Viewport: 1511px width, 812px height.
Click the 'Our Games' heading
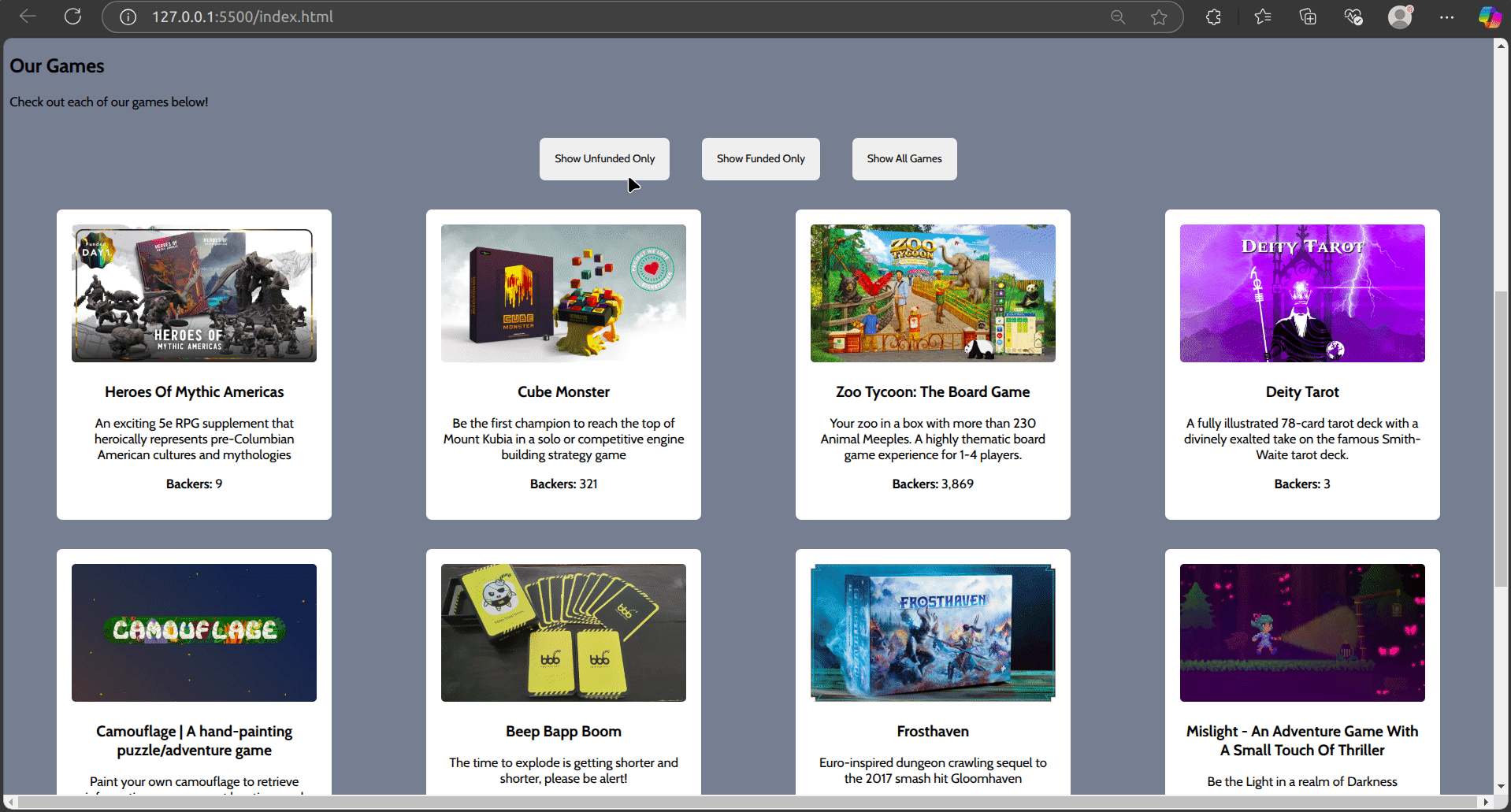tap(57, 66)
